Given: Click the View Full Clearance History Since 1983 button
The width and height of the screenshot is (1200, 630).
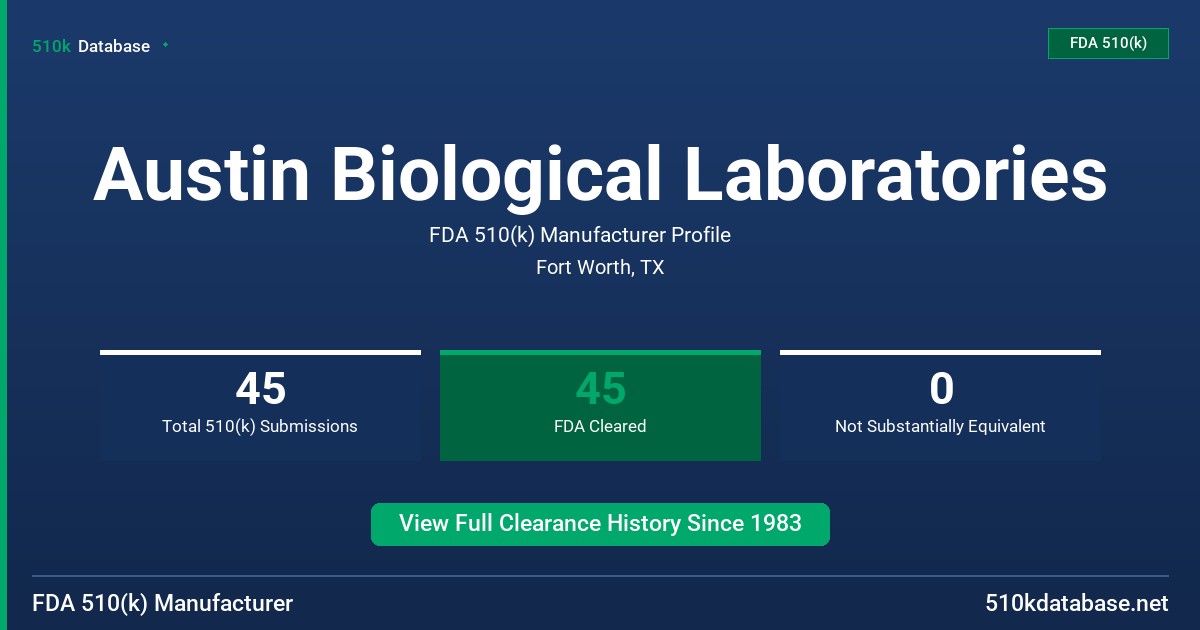Looking at the screenshot, I should (600, 524).
